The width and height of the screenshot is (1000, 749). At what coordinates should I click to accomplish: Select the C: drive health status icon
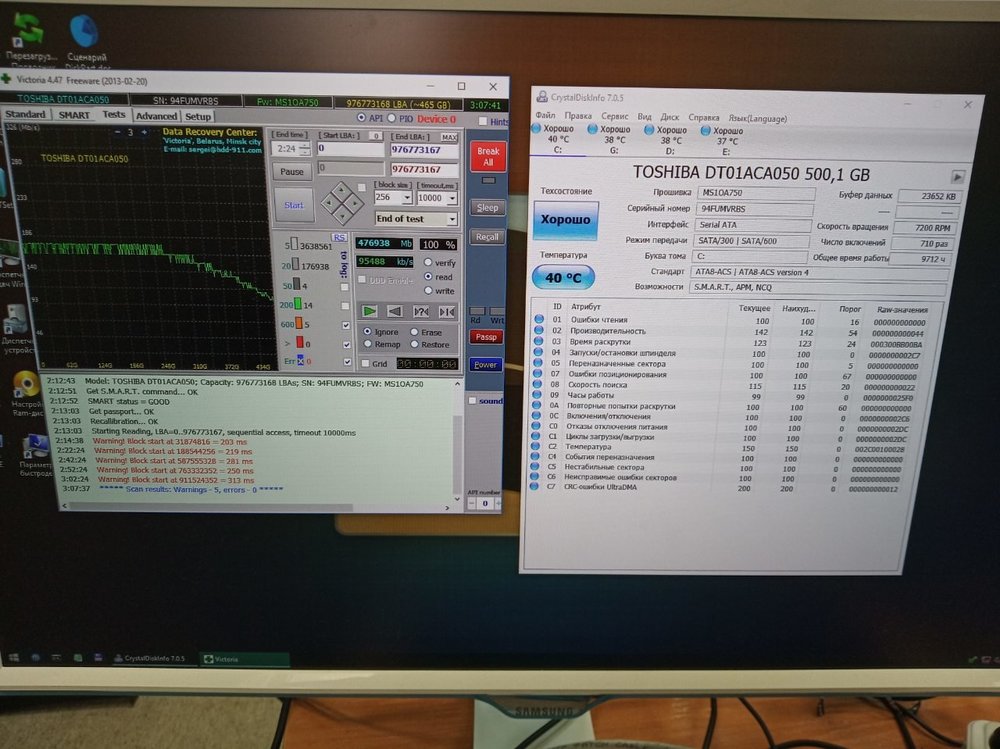pos(537,131)
